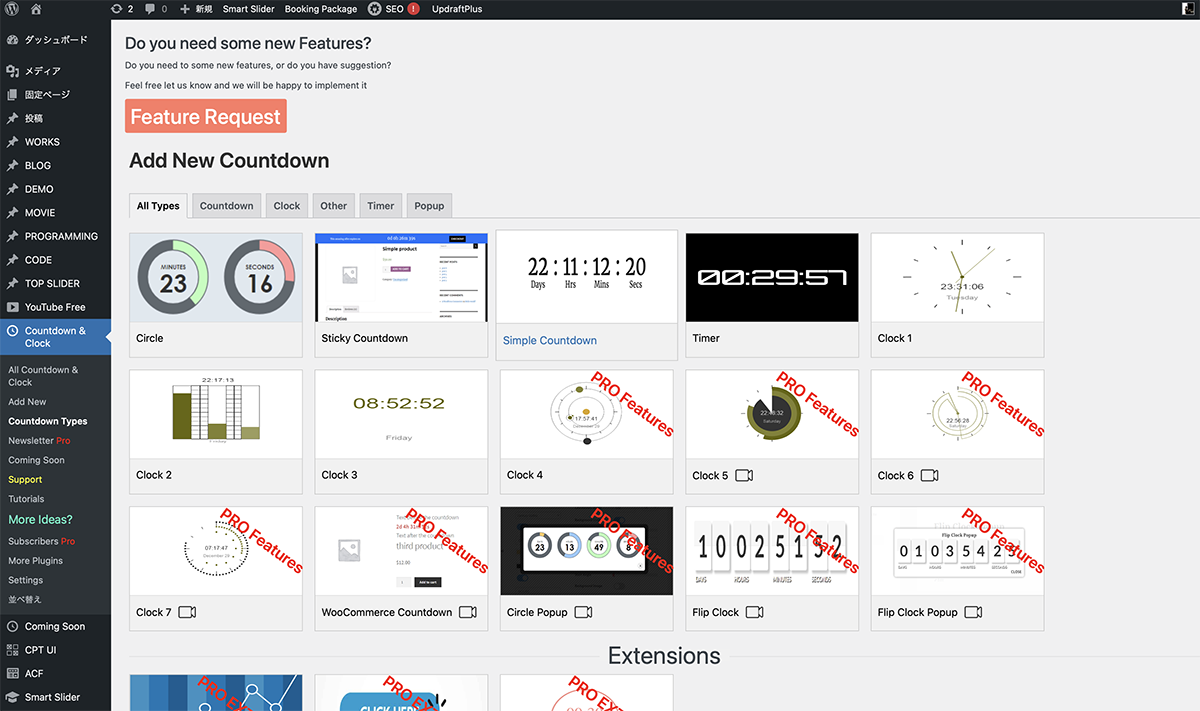This screenshot has width=1200, height=711.
Task: Click the updates refresh icon in admin bar
Action: [116, 9]
